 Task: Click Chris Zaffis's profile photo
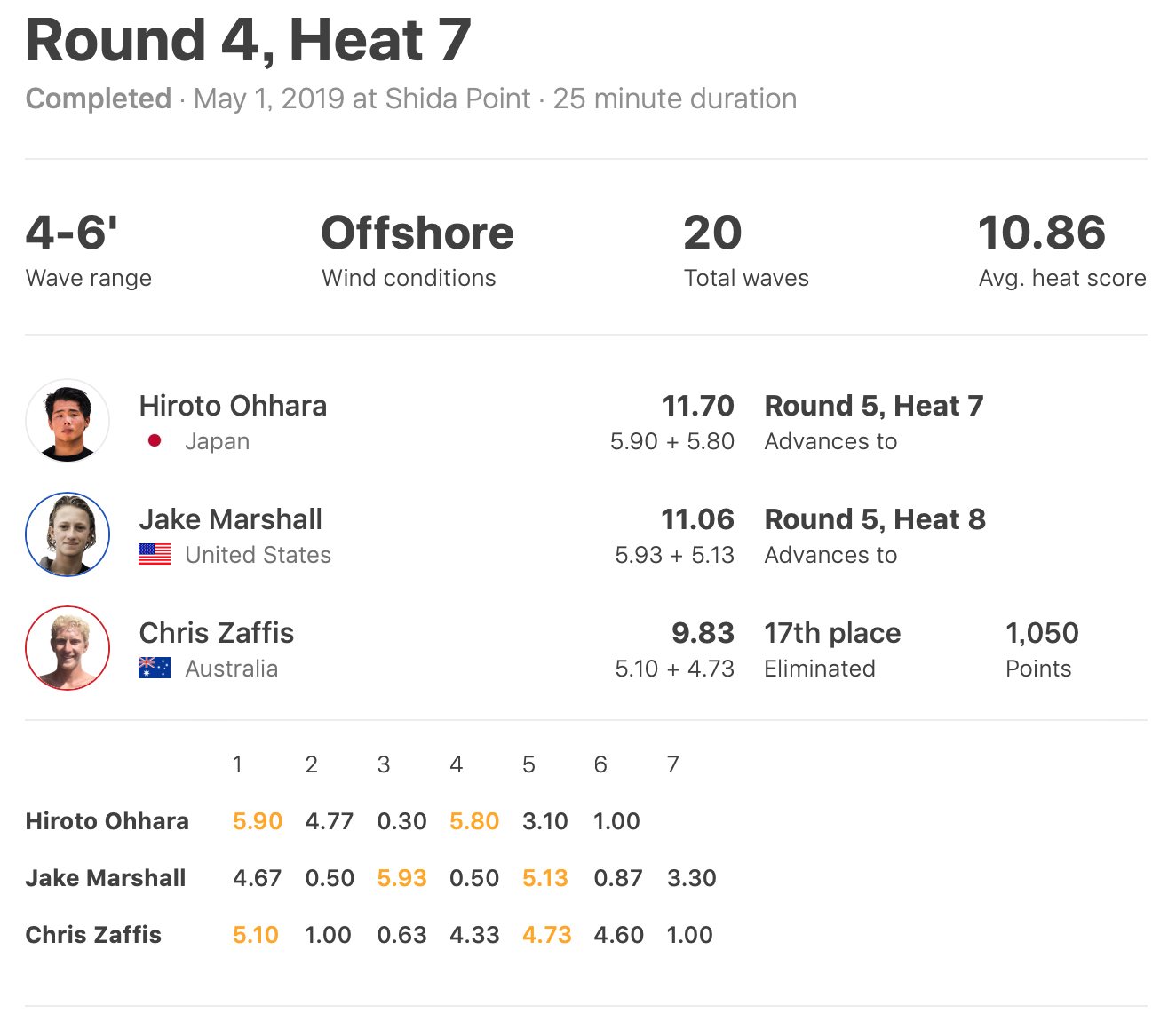68,648
